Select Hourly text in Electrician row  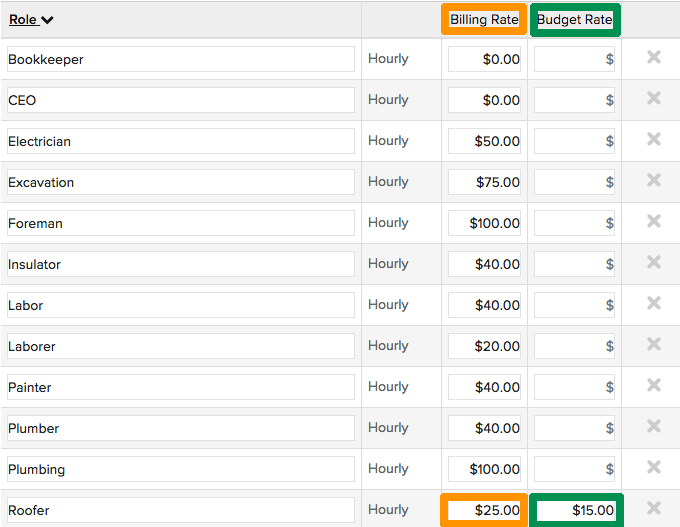pyautogui.click(x=388, y=141)
